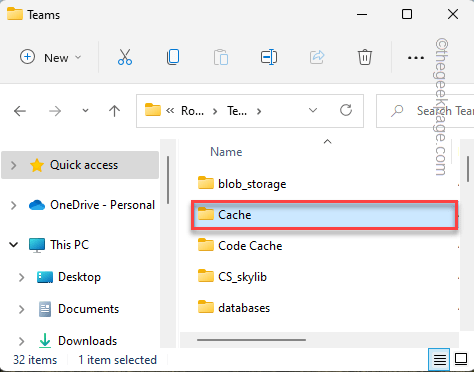Click the Quick access star icon
The image size is (474, 372).
37,165
